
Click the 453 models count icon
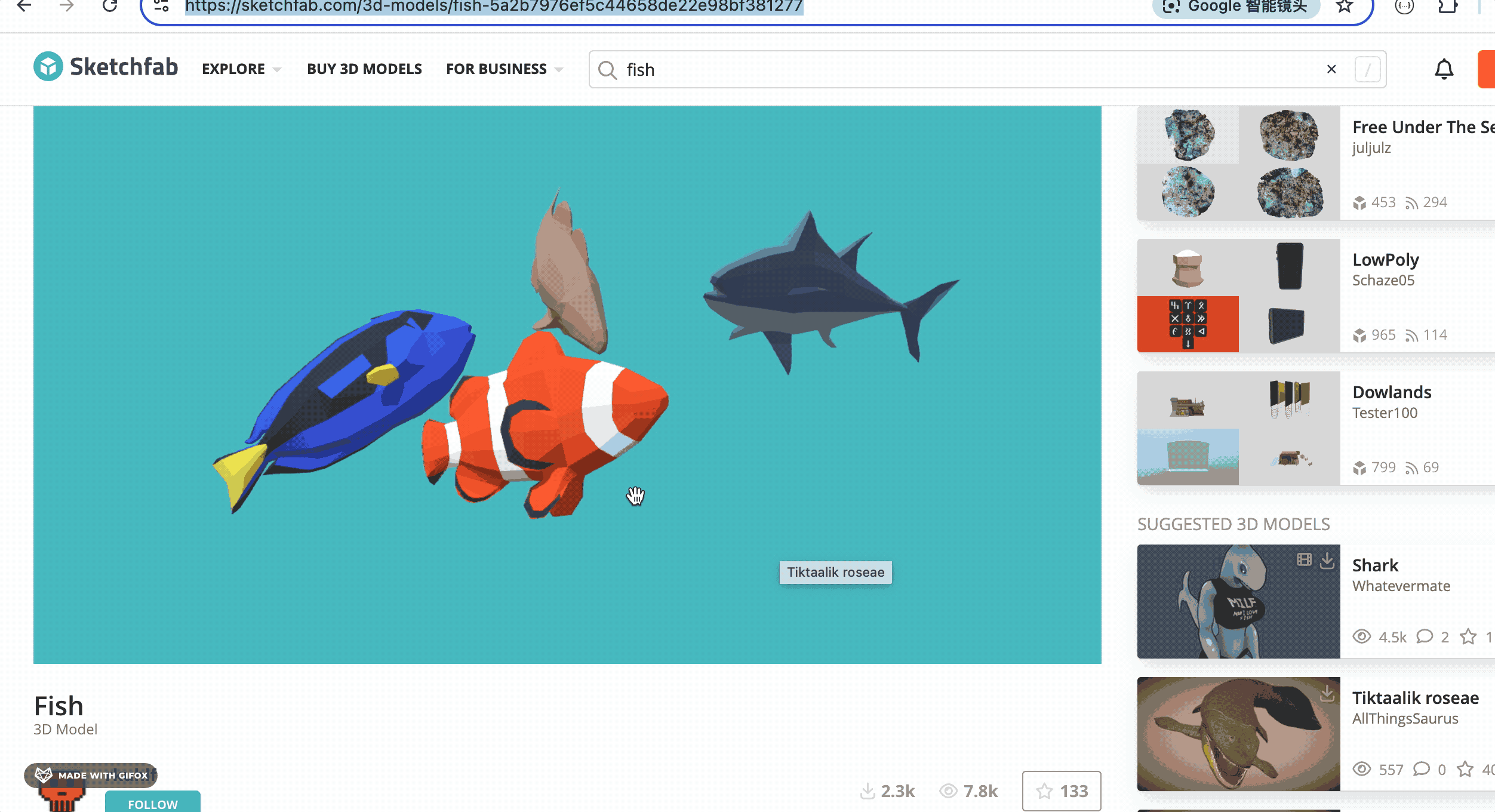(1359, 203)
